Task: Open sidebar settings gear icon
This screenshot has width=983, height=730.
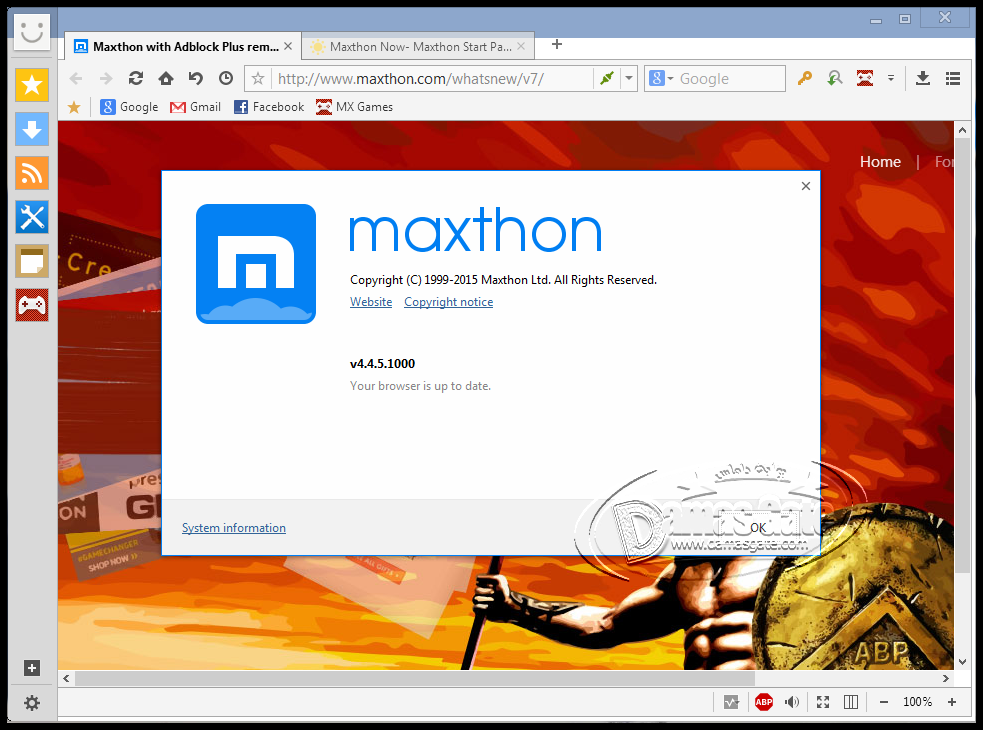Action: point(32,703)
